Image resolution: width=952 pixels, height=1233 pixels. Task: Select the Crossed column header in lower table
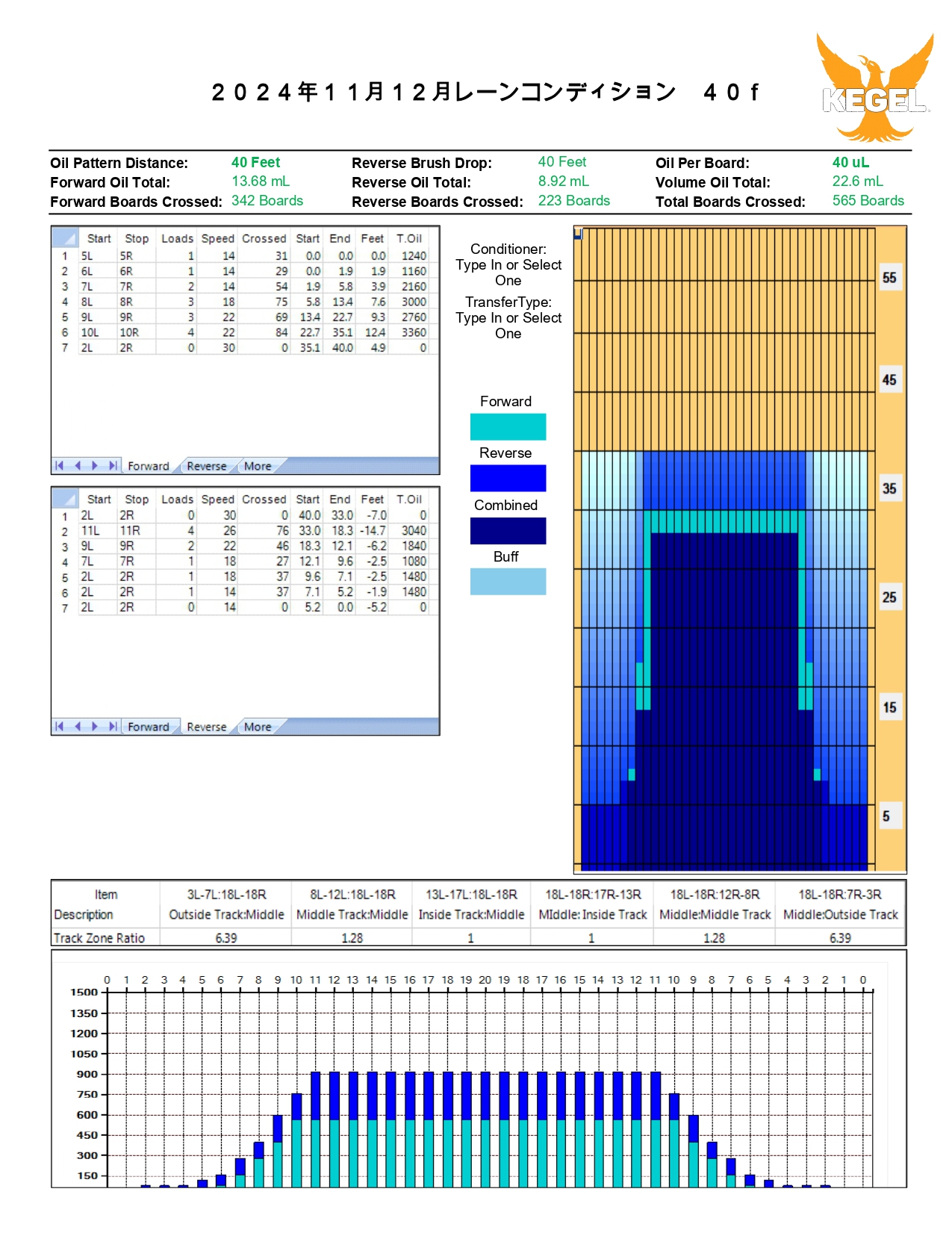(264, 499)
